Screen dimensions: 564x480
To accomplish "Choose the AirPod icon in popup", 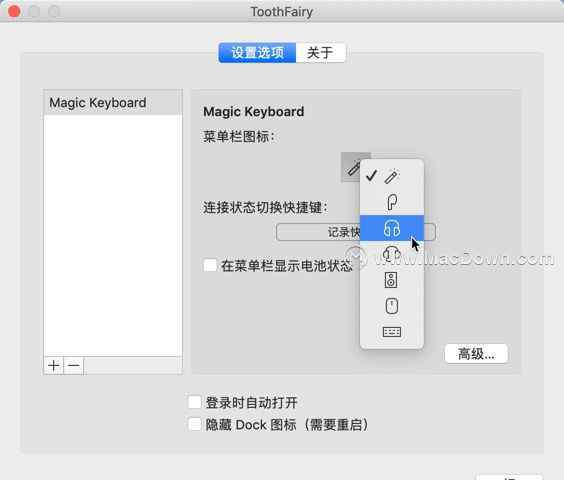I will point(391,202).
